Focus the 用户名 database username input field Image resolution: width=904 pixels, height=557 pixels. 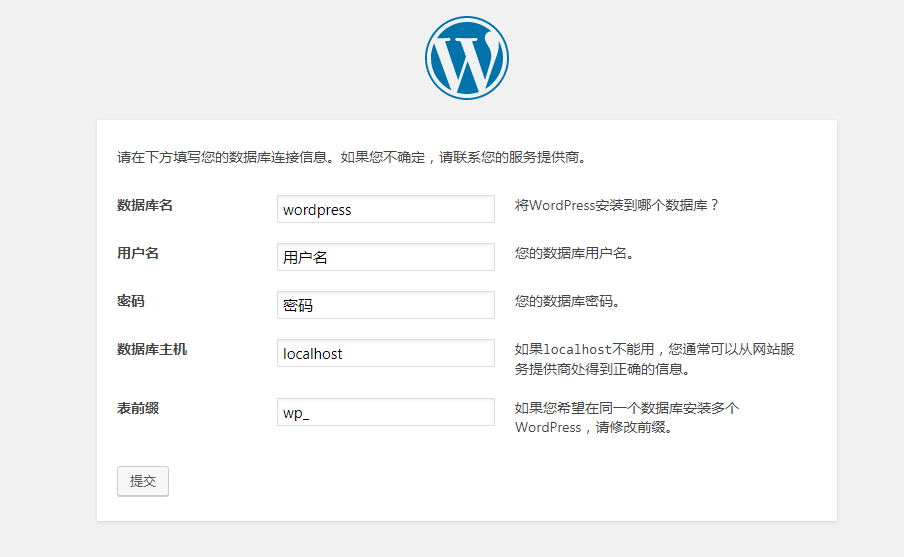click(x=386, y=257)
